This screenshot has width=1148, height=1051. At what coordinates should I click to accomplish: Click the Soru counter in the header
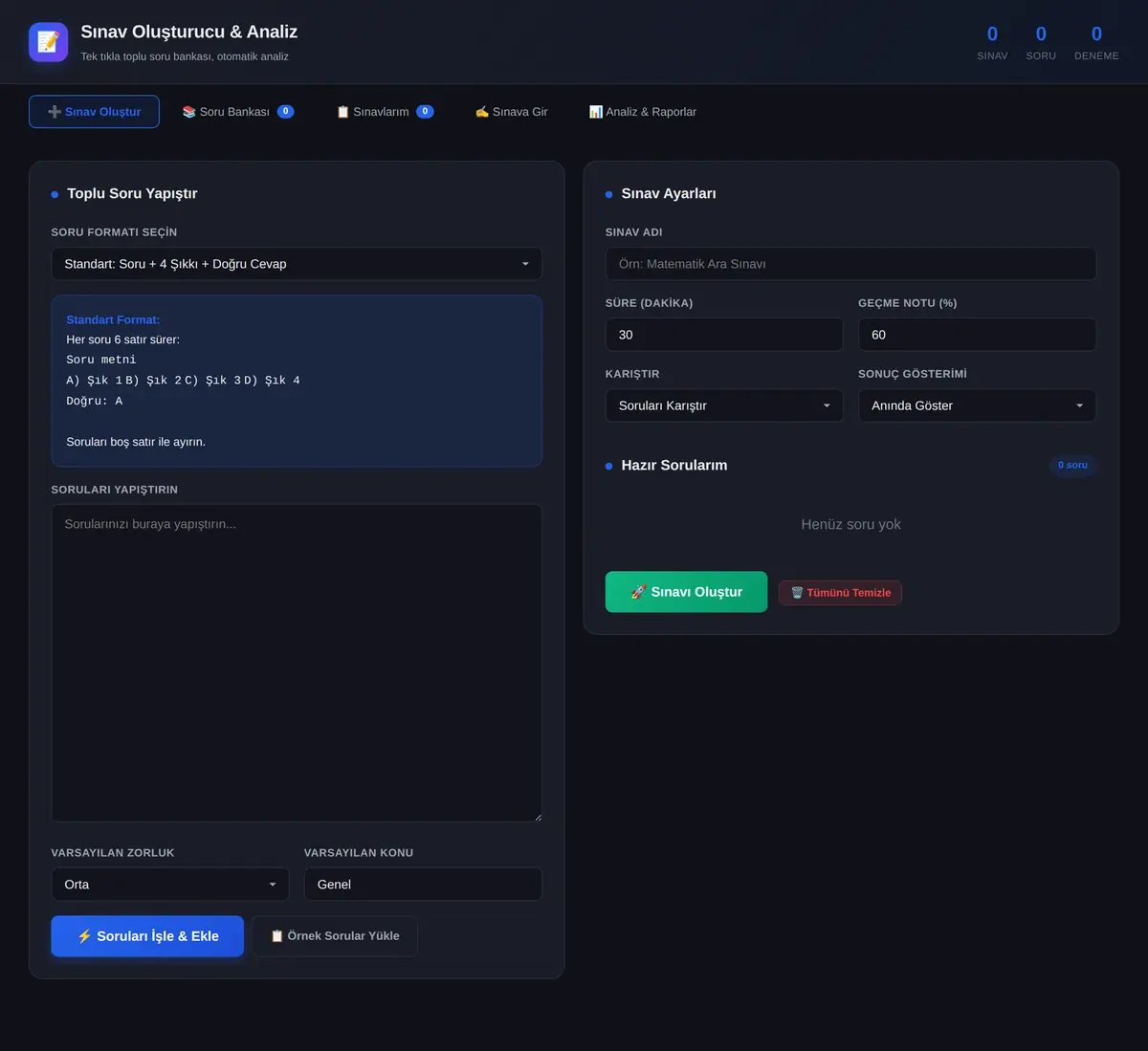pyautogui.click(x=1041, y=43)
